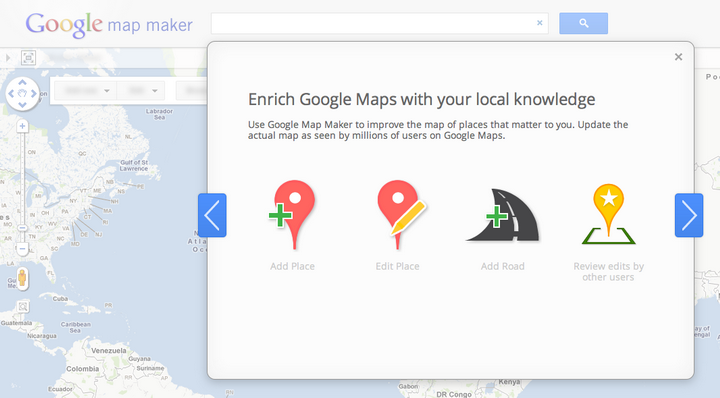Go to previous slide with left blue arrow

[x=212, y=215]
